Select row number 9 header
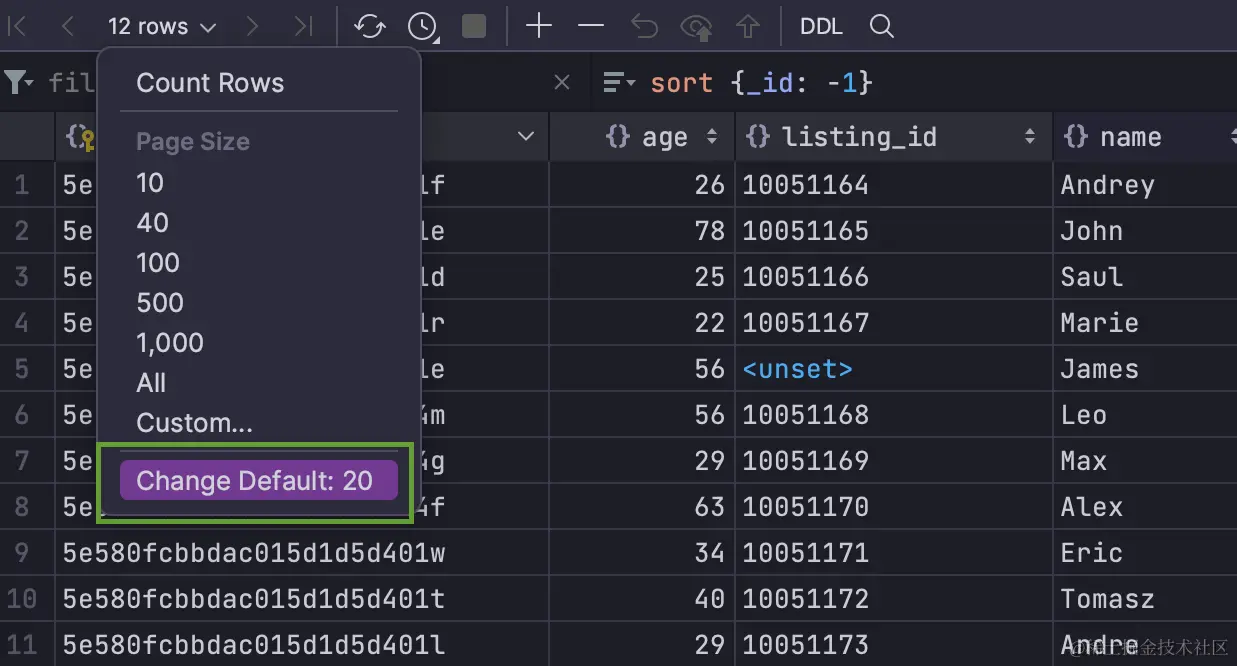The width and height of the screenshot is (1237, 666). point(27,553)
